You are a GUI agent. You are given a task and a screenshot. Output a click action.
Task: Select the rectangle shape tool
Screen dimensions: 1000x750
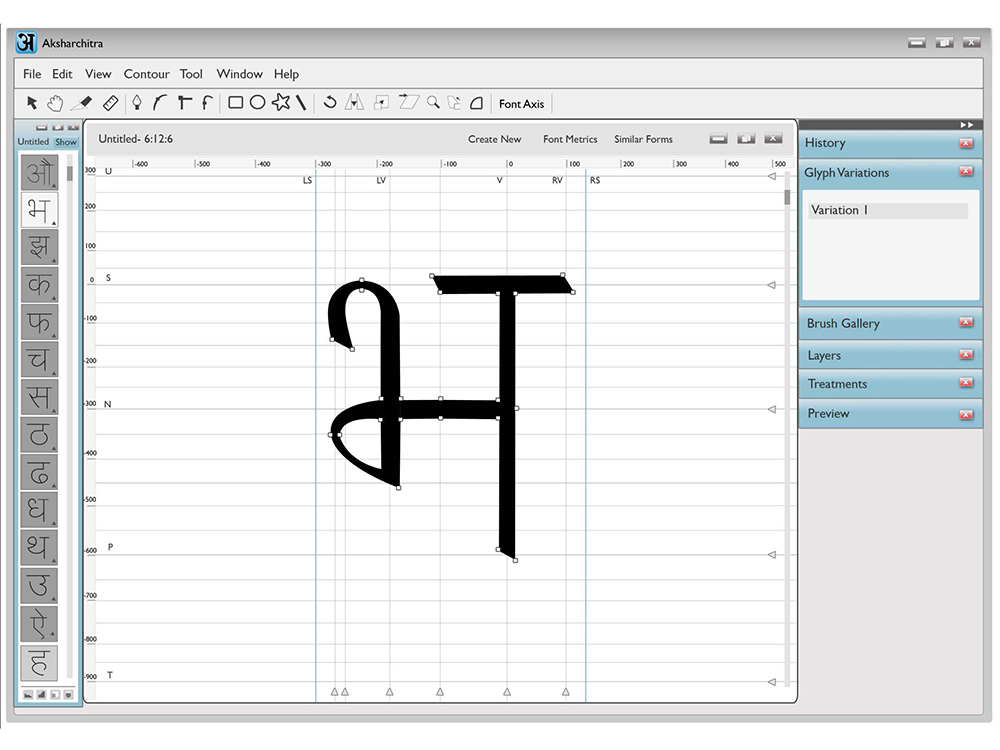tap(235, 103)
